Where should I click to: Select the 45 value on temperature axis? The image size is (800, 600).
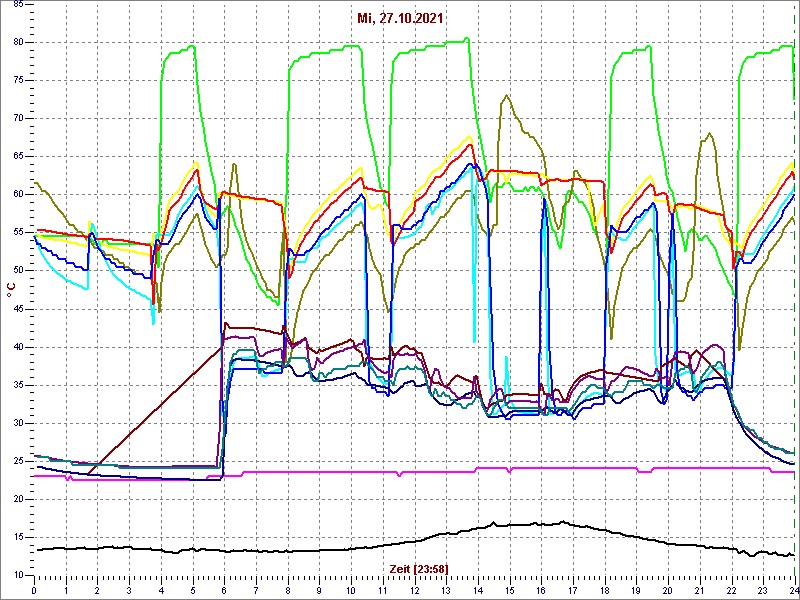(18, 309)
